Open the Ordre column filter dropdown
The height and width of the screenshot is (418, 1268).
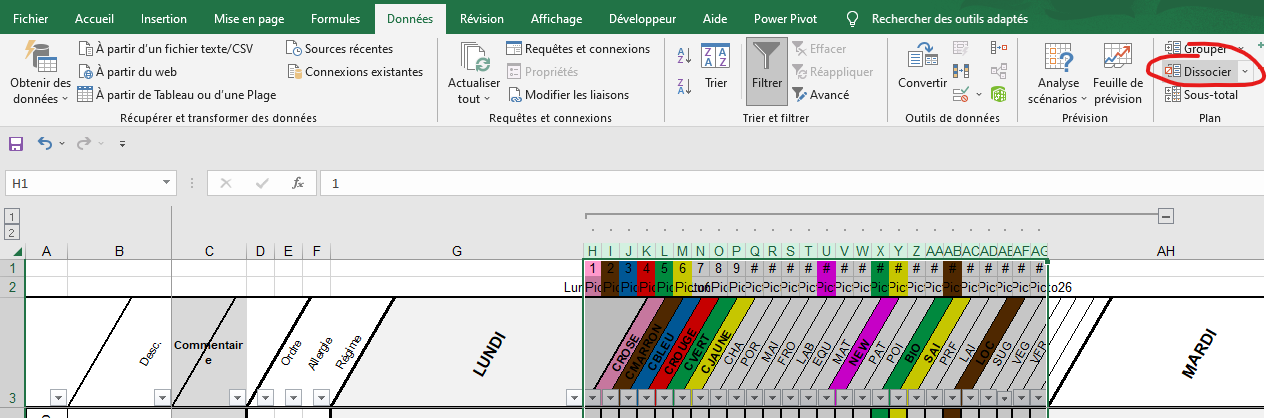[x=264, y=398]
